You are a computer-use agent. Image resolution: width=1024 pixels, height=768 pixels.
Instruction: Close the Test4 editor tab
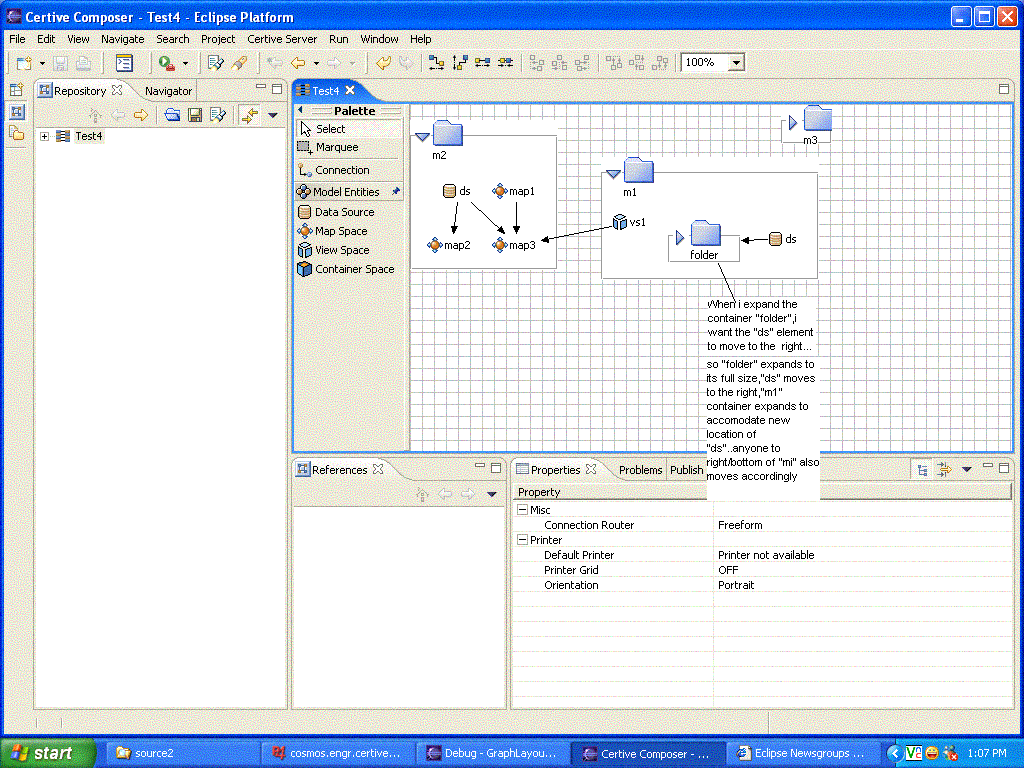point(350,90)
